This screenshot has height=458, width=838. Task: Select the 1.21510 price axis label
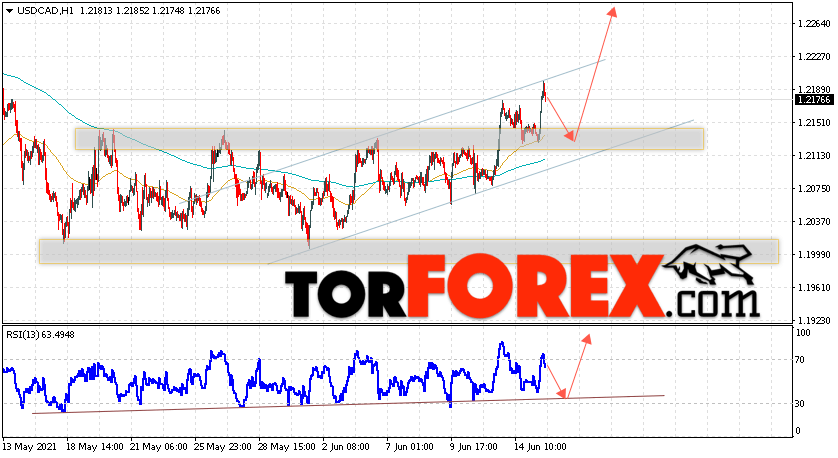pyautogui.click(x=814, y=122)
